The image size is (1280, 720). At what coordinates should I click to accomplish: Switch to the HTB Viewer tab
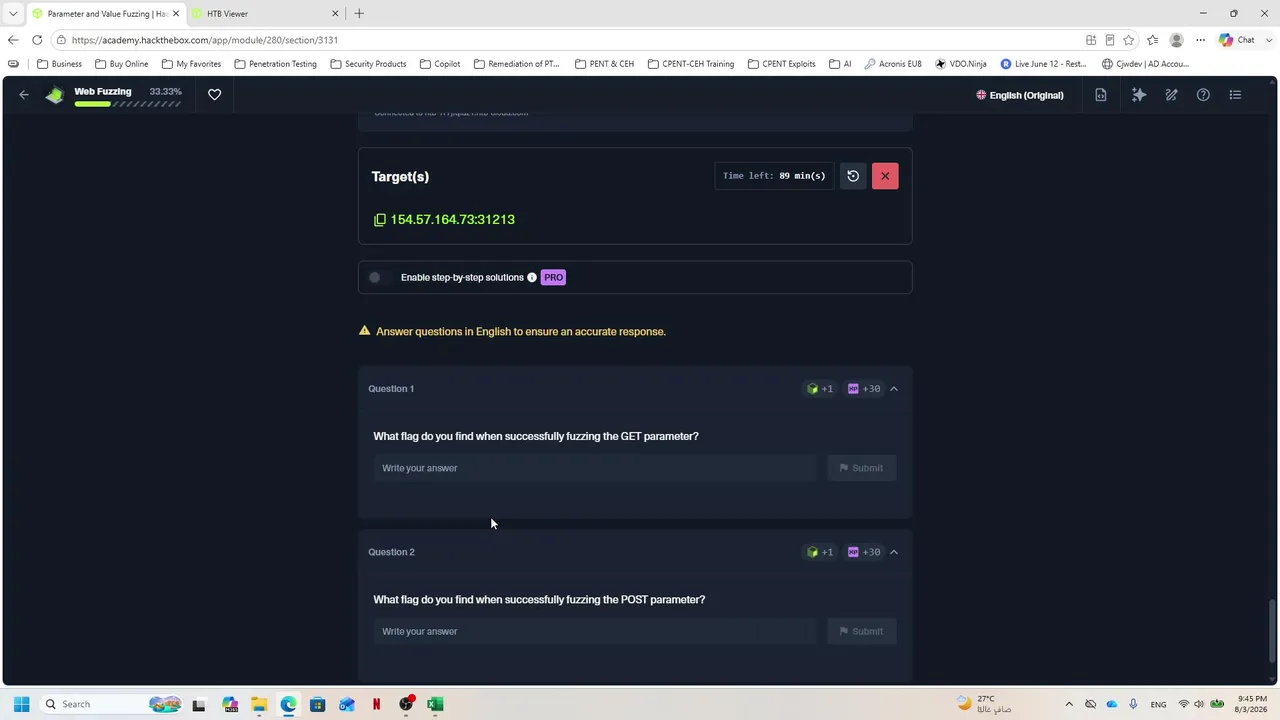tap(263, 13)
